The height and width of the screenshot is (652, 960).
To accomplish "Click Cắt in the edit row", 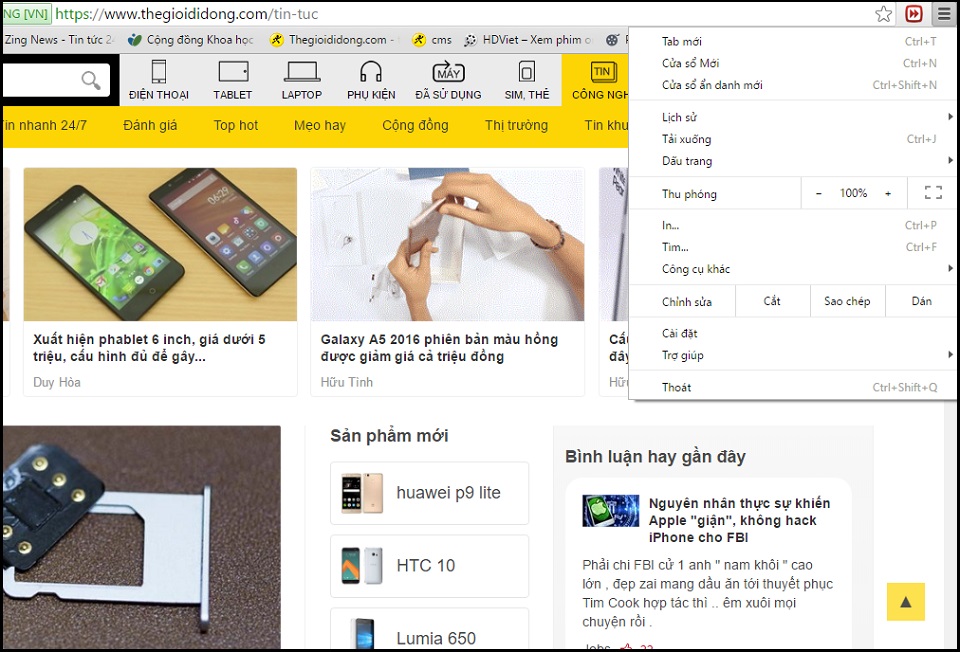I will [772, 301].
